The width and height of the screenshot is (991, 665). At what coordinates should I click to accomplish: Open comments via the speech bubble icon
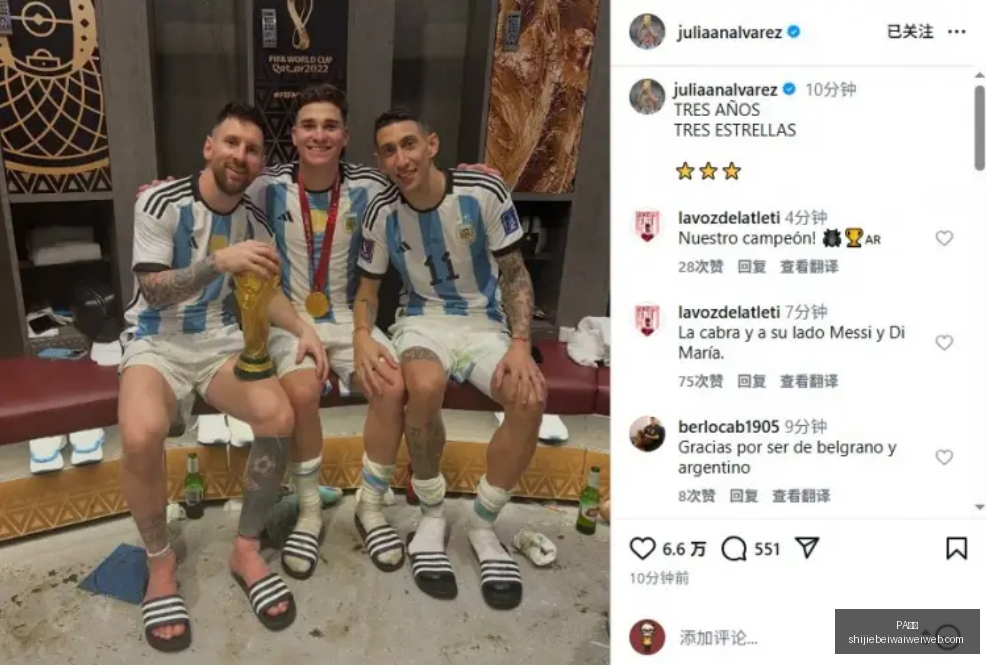(x=734, y=549)
